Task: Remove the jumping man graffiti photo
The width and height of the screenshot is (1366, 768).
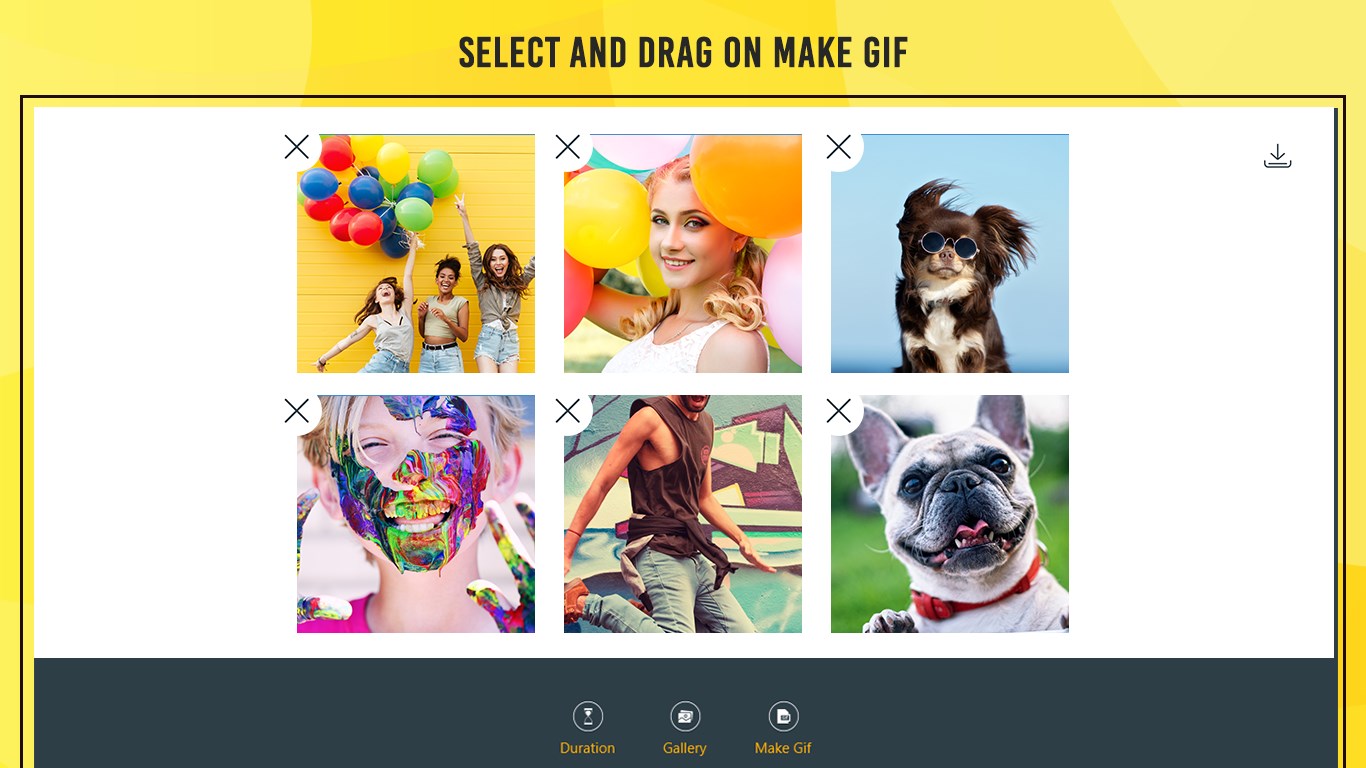Action: coord(568,411)
